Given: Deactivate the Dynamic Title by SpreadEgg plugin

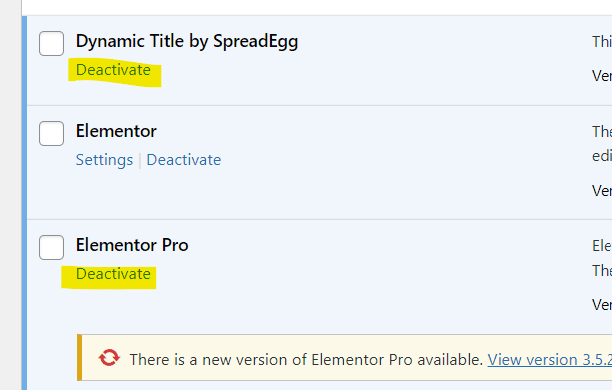Looking at the screenshot, I should [113, 70].
